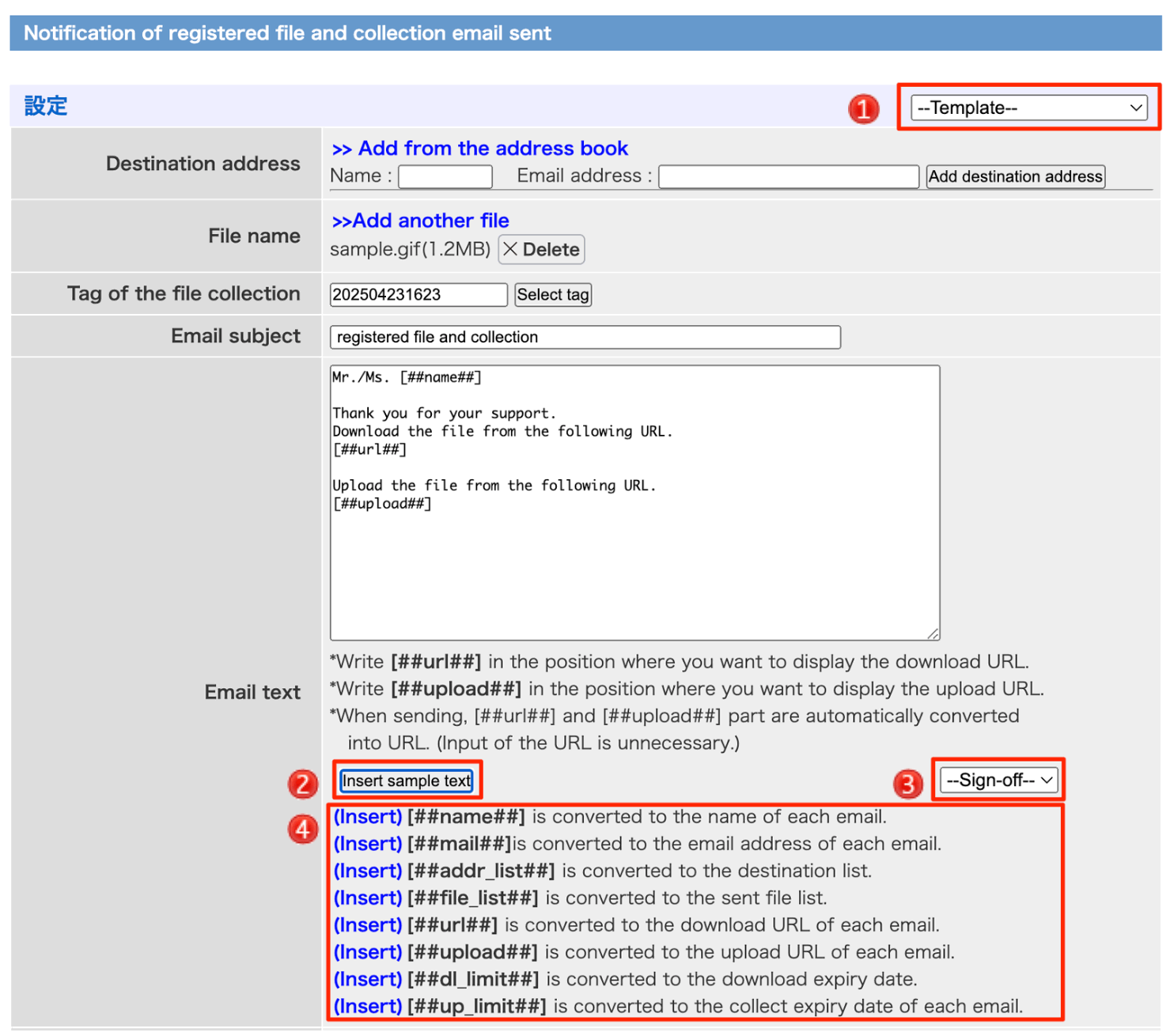Grab the email text area resize handle

click(x=934, y=633)
